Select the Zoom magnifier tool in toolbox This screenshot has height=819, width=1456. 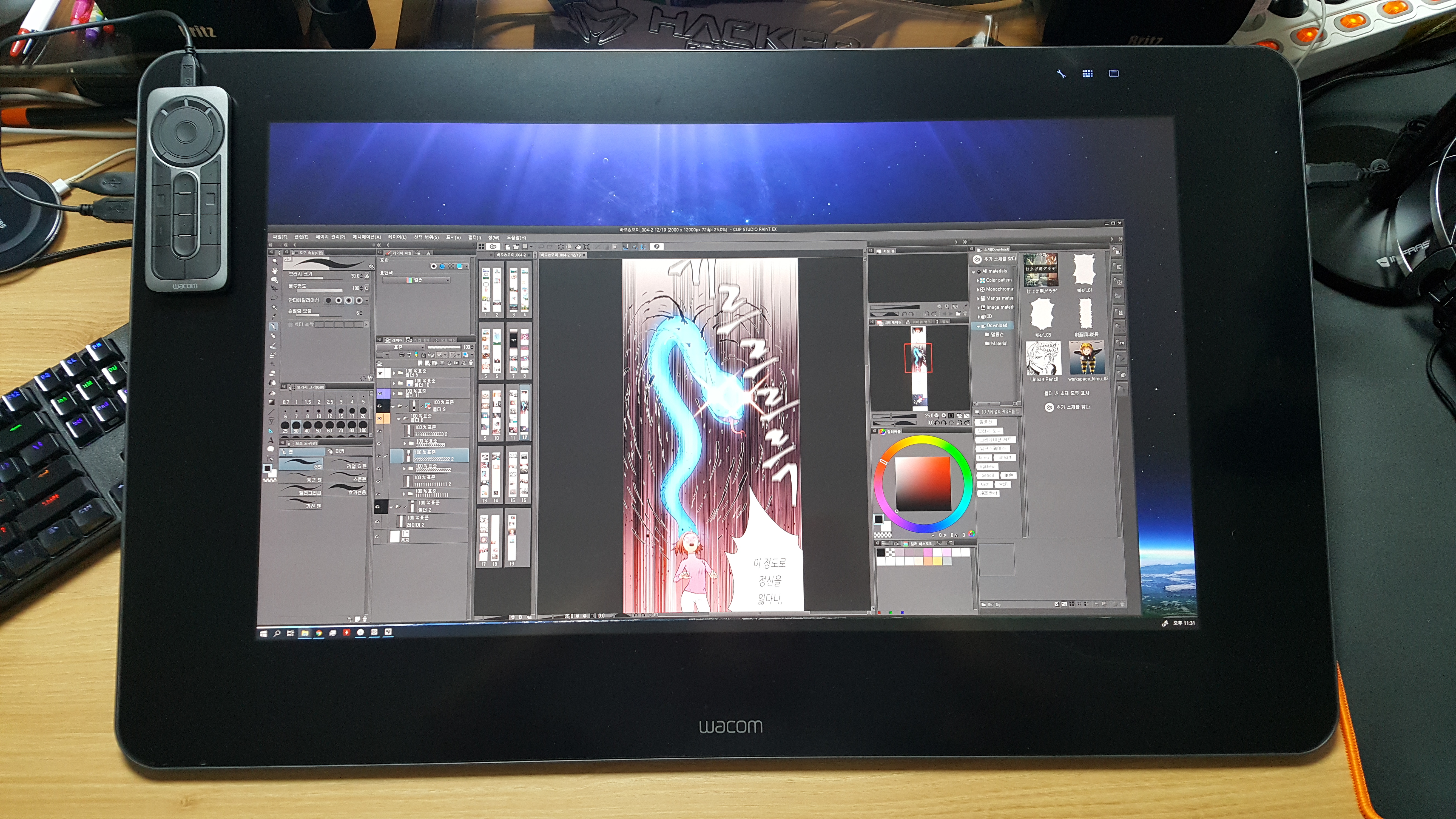pos(275,262)
